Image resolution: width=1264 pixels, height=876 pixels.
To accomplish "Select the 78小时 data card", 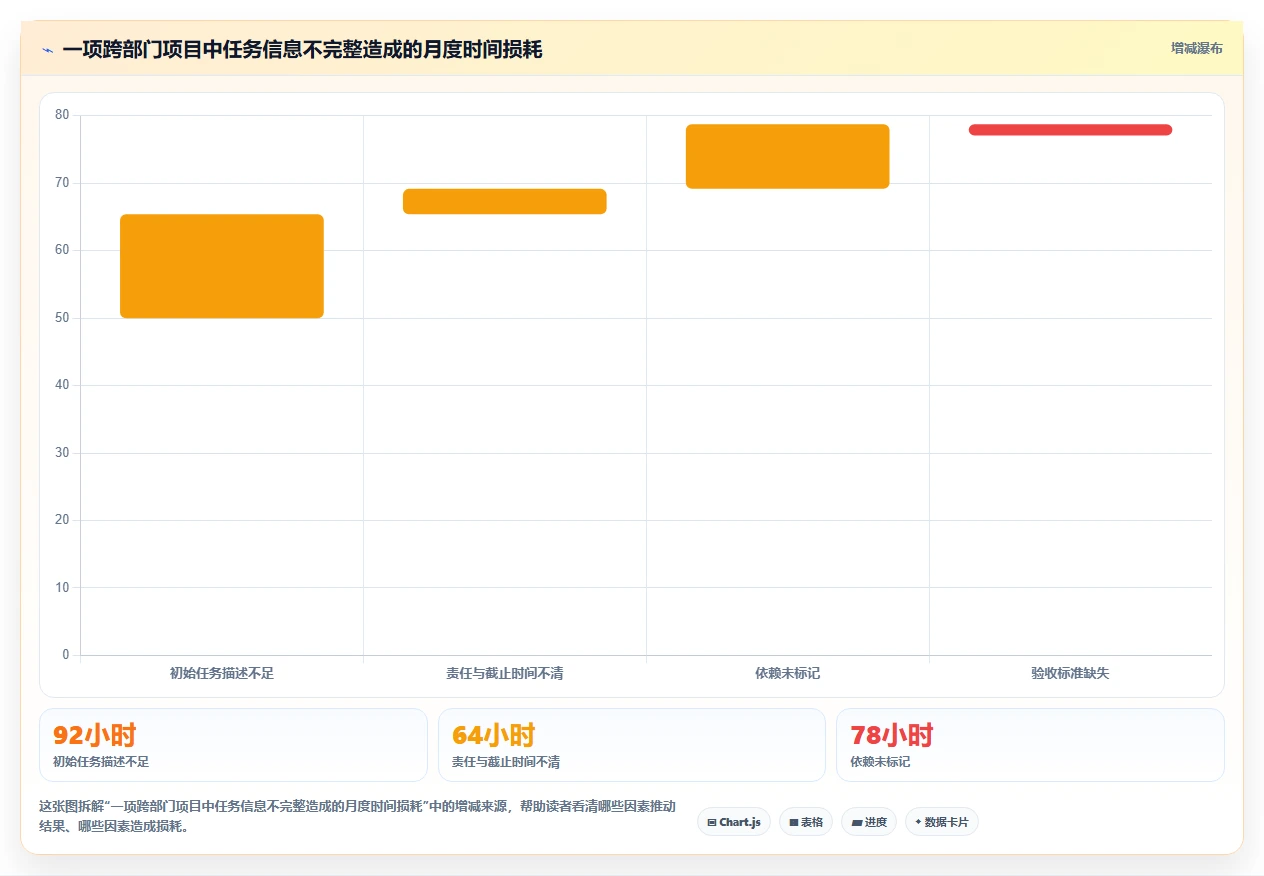I will 1030,745.
